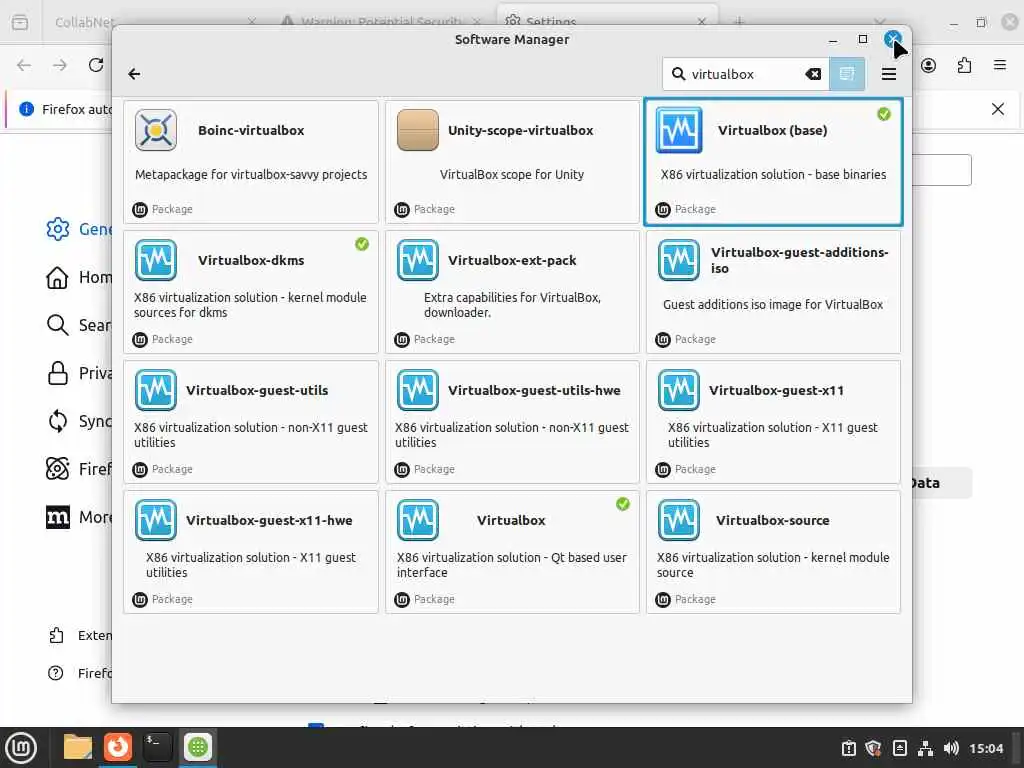The height and width of the screenshot is (768, 1024).
Task: Open Extensions link at the bottom of Firefox sidebar
Action: 80,635
